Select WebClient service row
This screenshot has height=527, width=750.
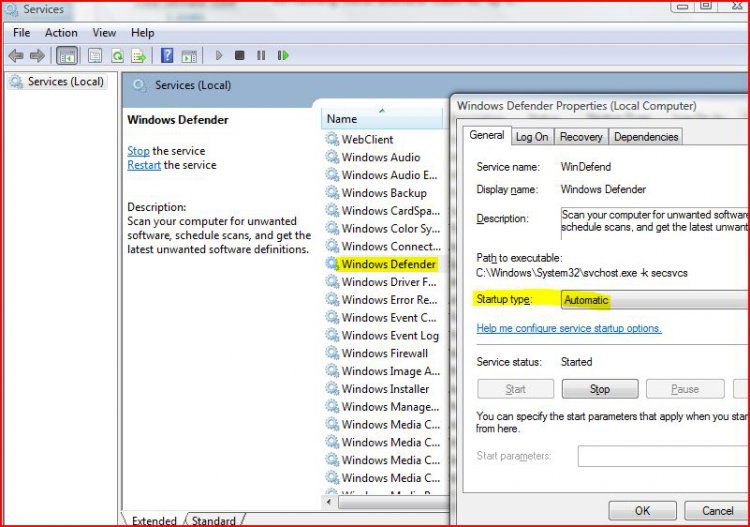coord(367,139)
